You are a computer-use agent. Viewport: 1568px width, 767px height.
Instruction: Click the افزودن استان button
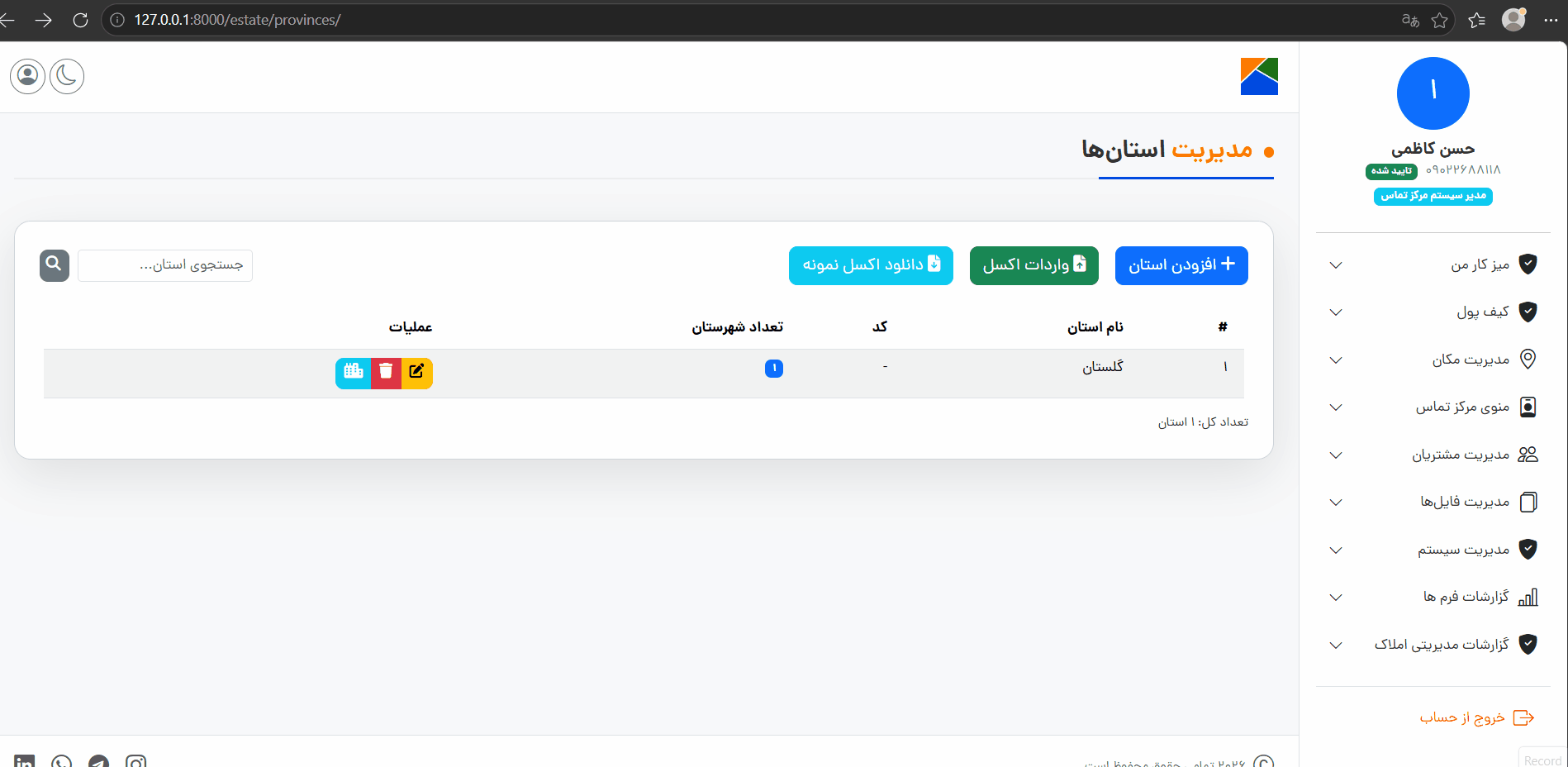tap(1181, 265)
